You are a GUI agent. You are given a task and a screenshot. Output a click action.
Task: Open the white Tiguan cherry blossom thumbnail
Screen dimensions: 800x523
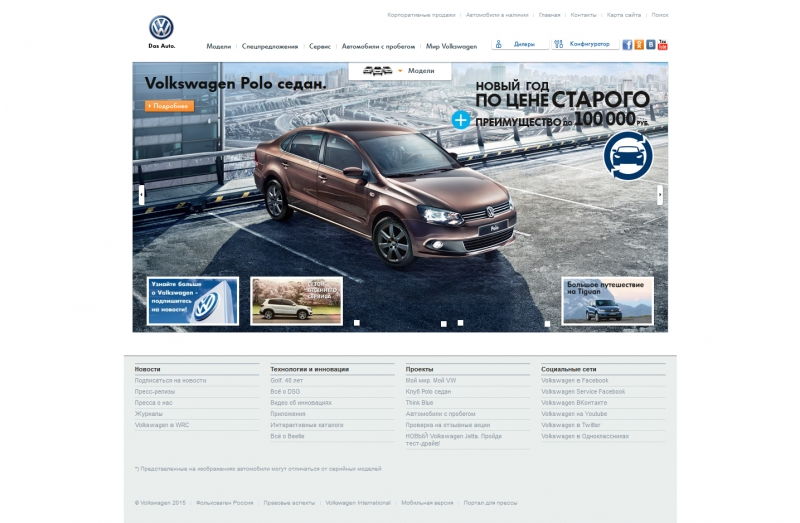pos(296,301)
